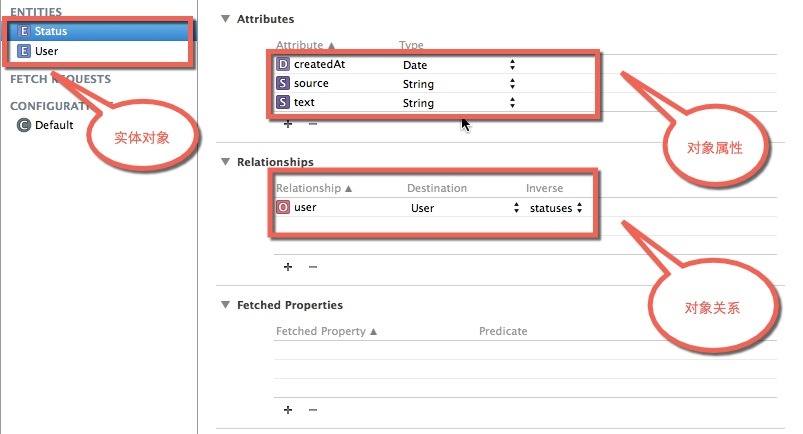
Task: Open the statuses Inverse dropdown
Action: pyautogui.click(x=578, y=208)
